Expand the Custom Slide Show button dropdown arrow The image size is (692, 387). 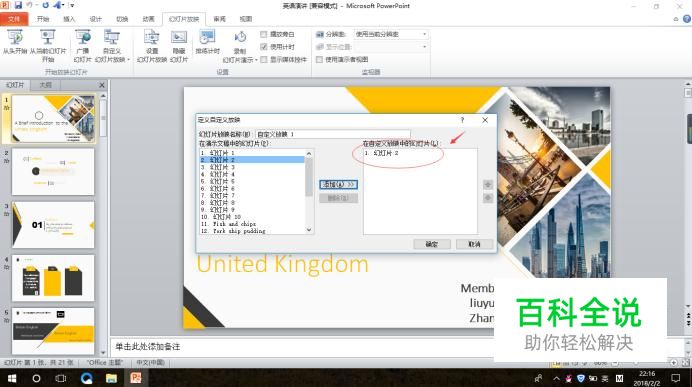click(128, 60)
